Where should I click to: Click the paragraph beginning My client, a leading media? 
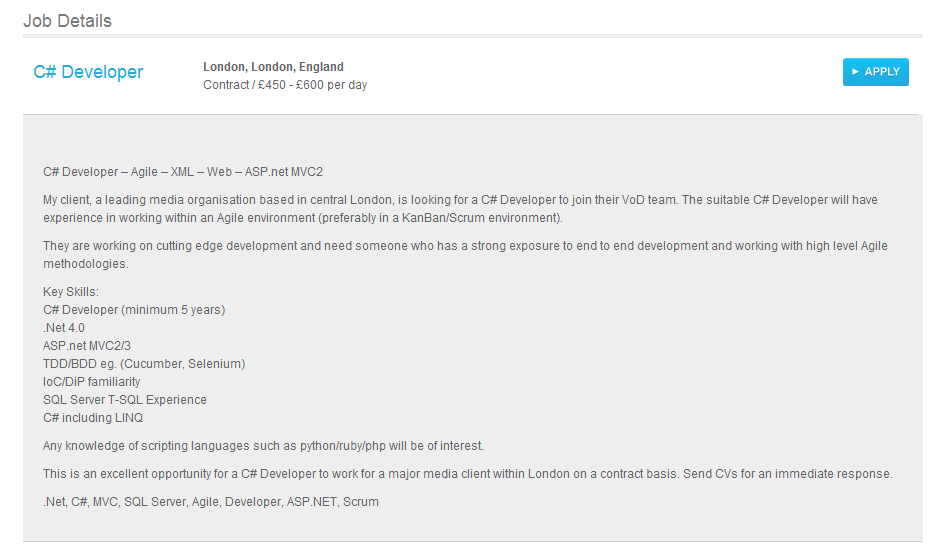click(461, 208)
